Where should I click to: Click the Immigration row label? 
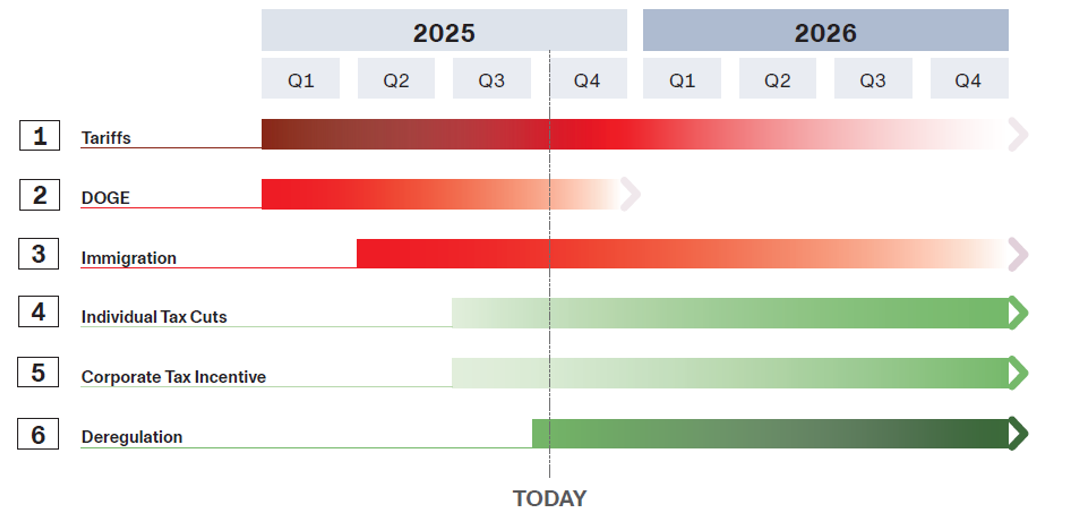point(129,258)
